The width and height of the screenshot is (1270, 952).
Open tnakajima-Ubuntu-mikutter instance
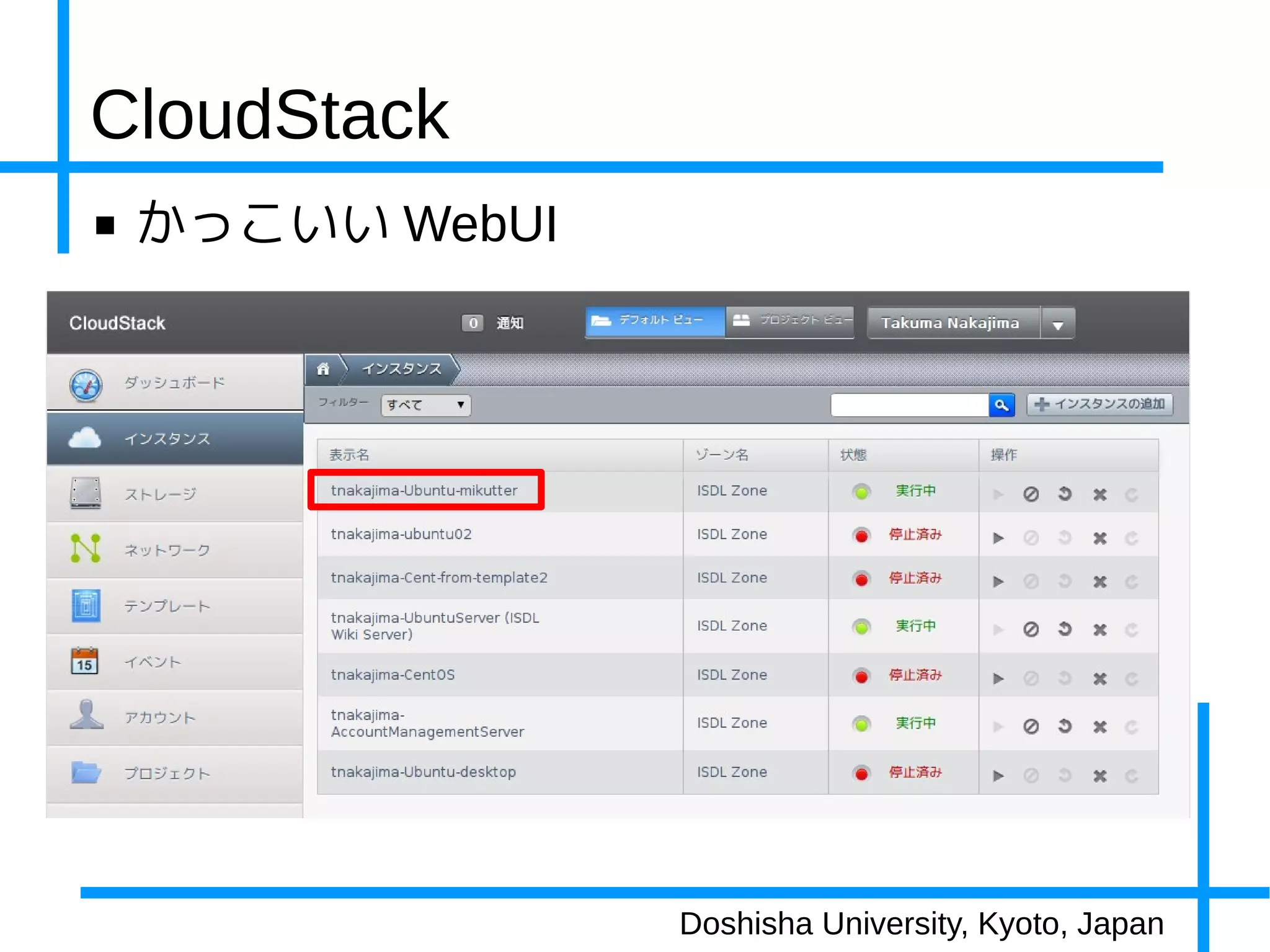pyautogui.click(x=424, y=491)
